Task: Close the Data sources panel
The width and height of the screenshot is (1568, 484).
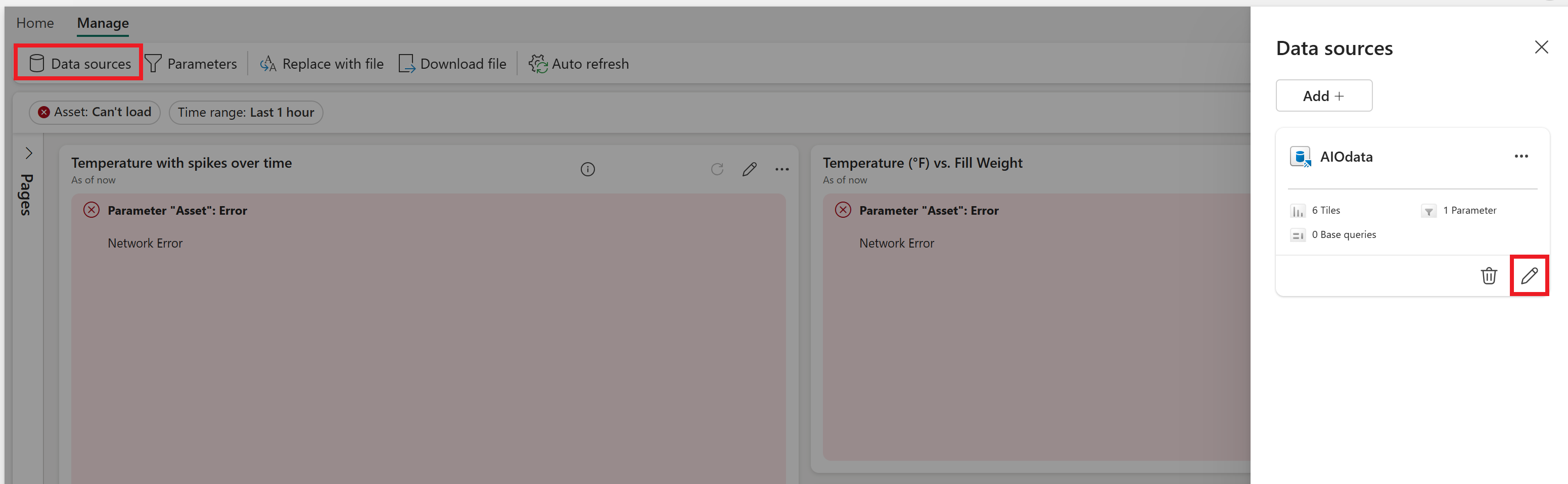Action: pyautogui.click(x=1541, y=47)
